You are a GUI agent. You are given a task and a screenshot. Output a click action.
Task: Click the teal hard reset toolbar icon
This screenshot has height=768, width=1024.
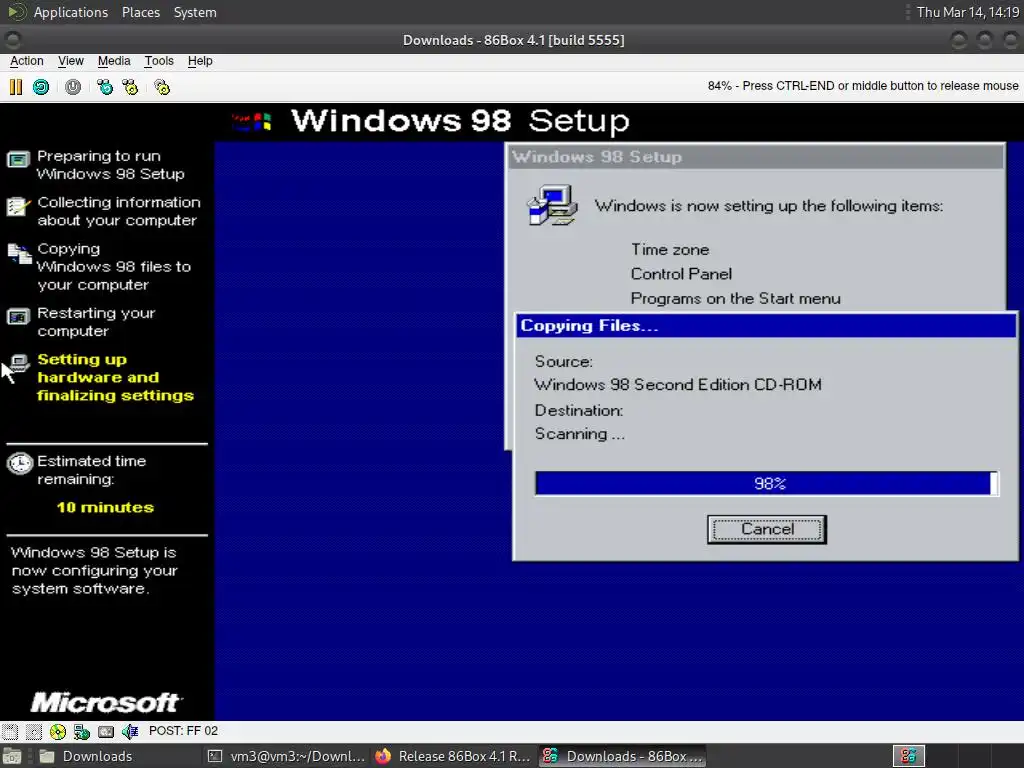point(41,87)
